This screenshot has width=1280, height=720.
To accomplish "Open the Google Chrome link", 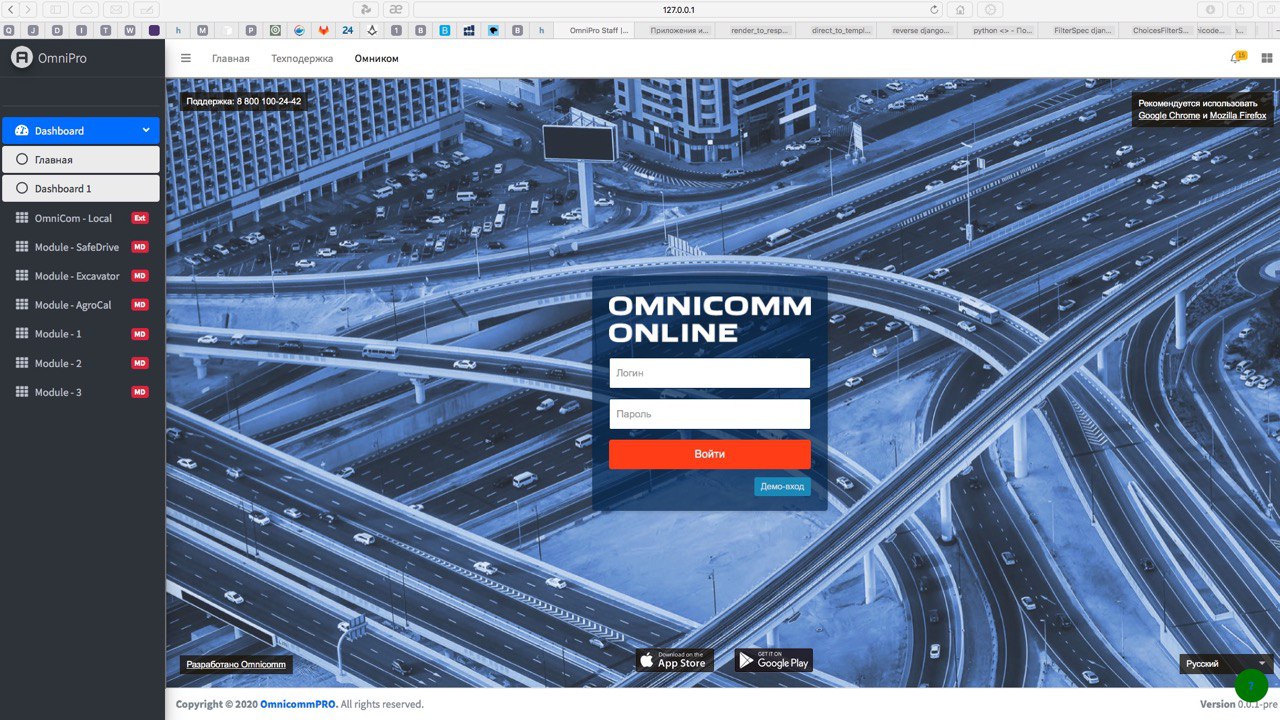I will pos(1169,116).
